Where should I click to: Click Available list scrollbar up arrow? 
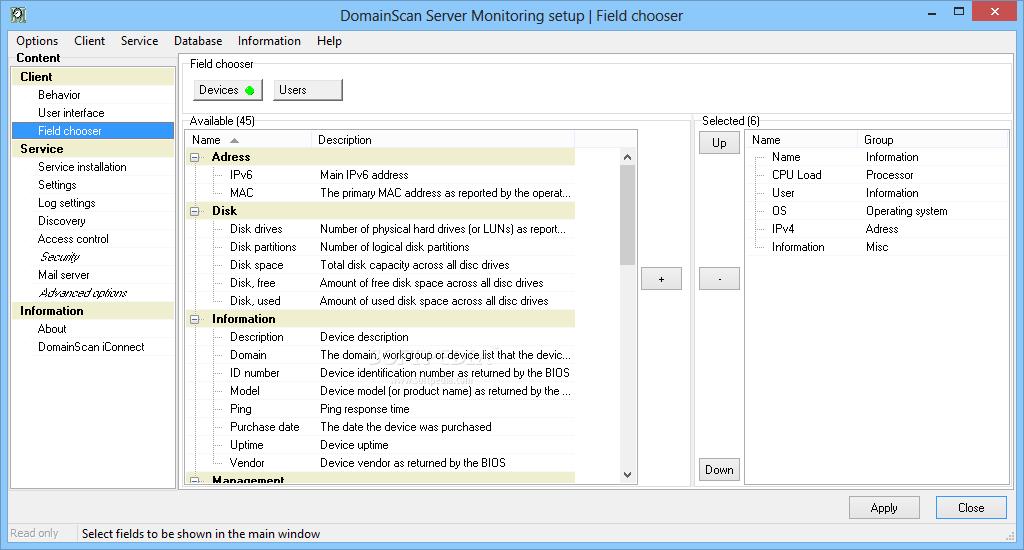(x=627, y=157)
